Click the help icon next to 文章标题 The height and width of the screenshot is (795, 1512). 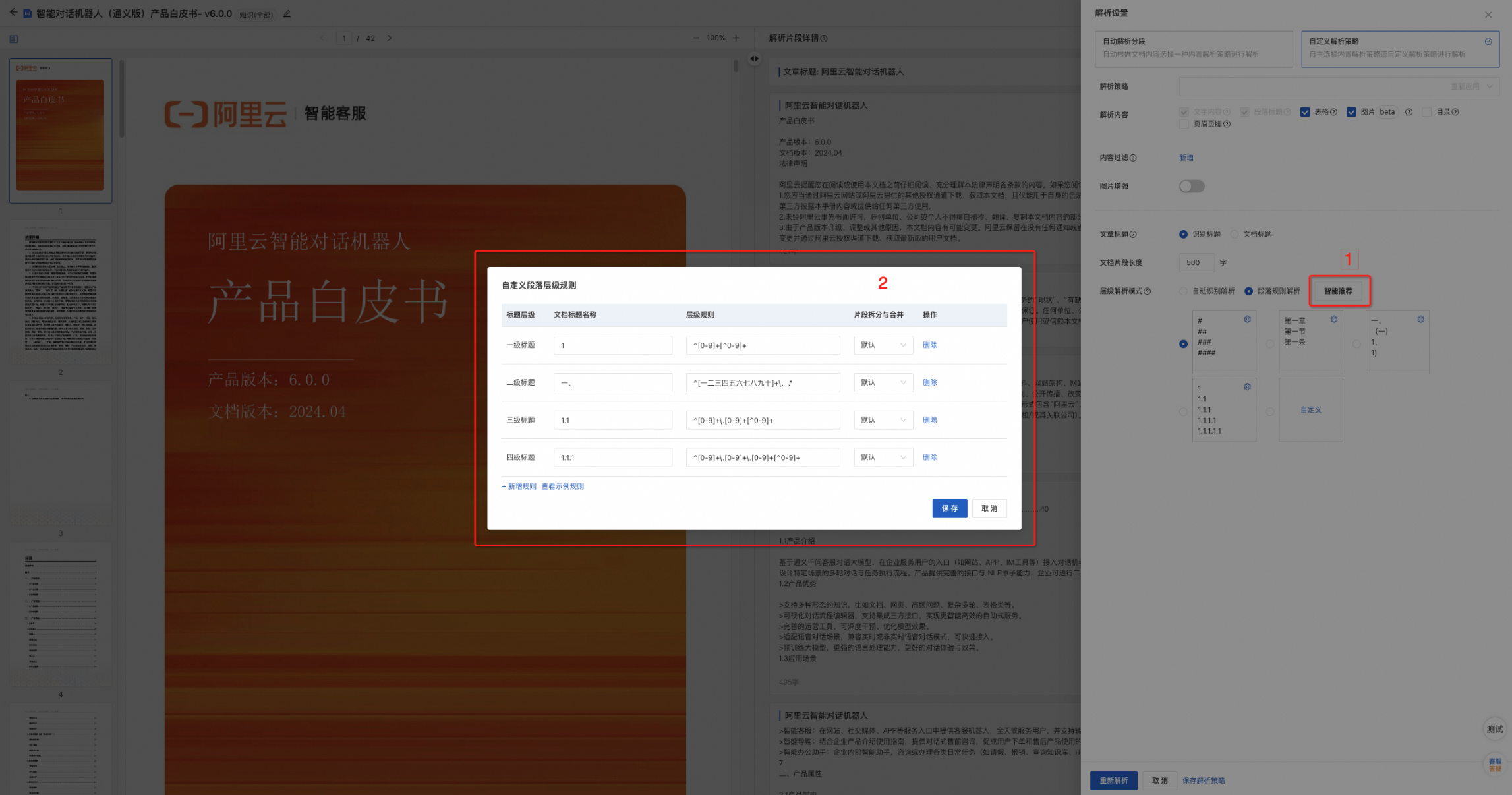coord(1133,235)
